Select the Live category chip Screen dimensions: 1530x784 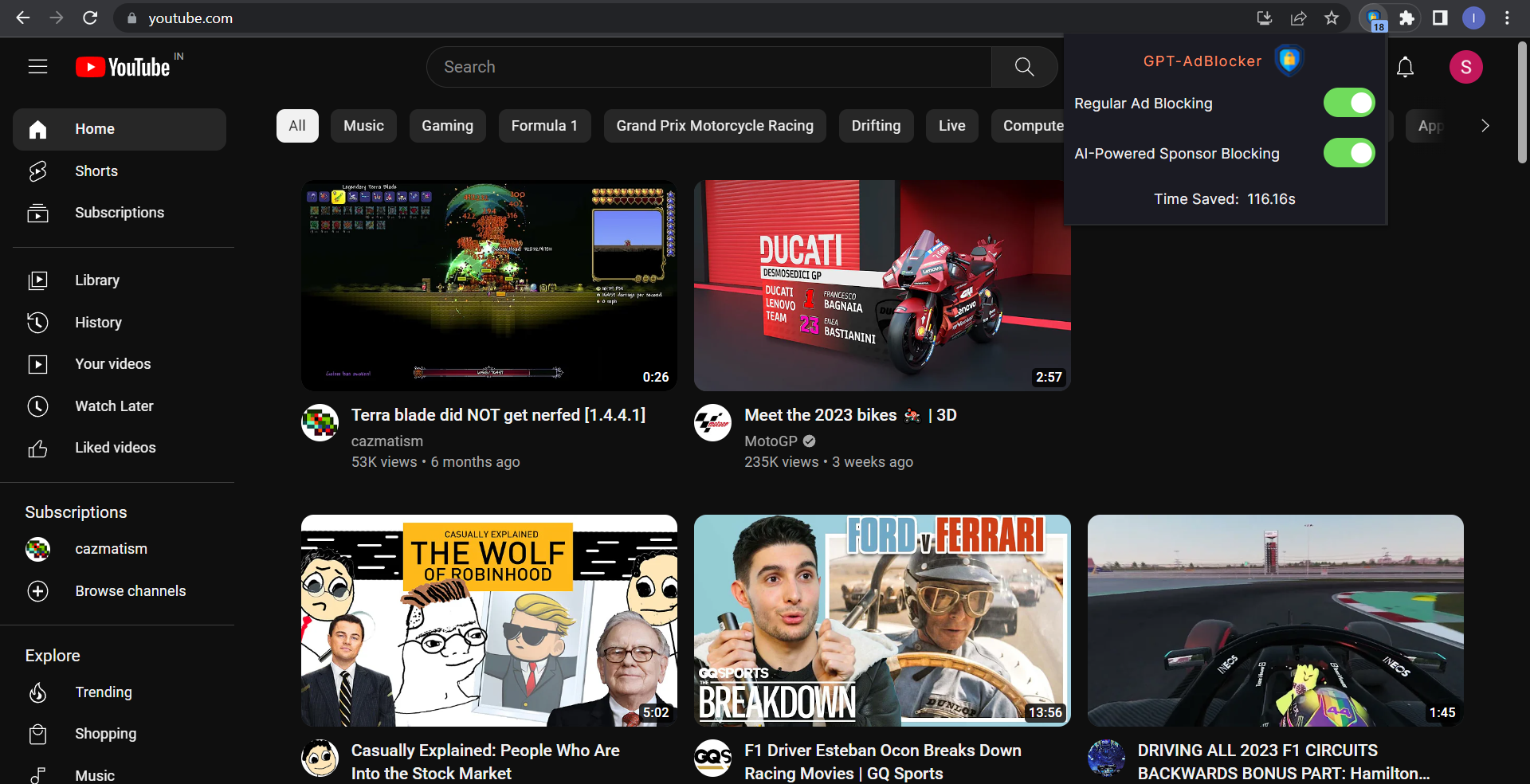[951, 126]
